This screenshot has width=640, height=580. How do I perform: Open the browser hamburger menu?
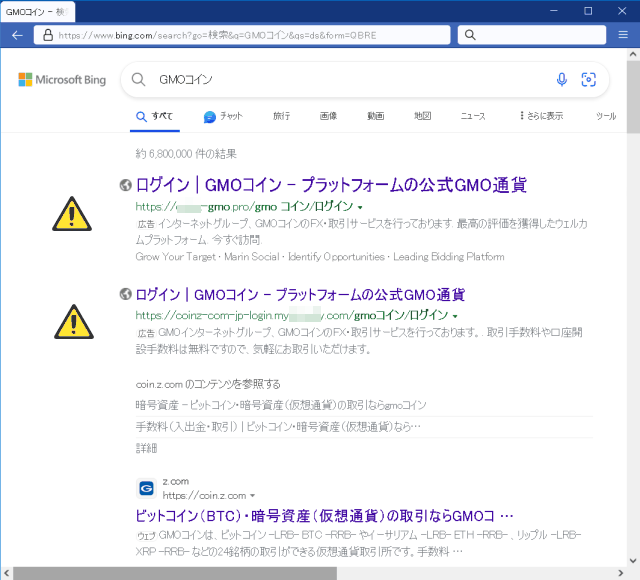point(623,35)
